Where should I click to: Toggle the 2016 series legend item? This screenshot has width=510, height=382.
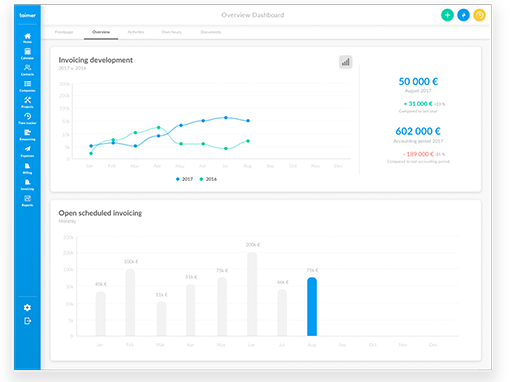click(208, 179)
